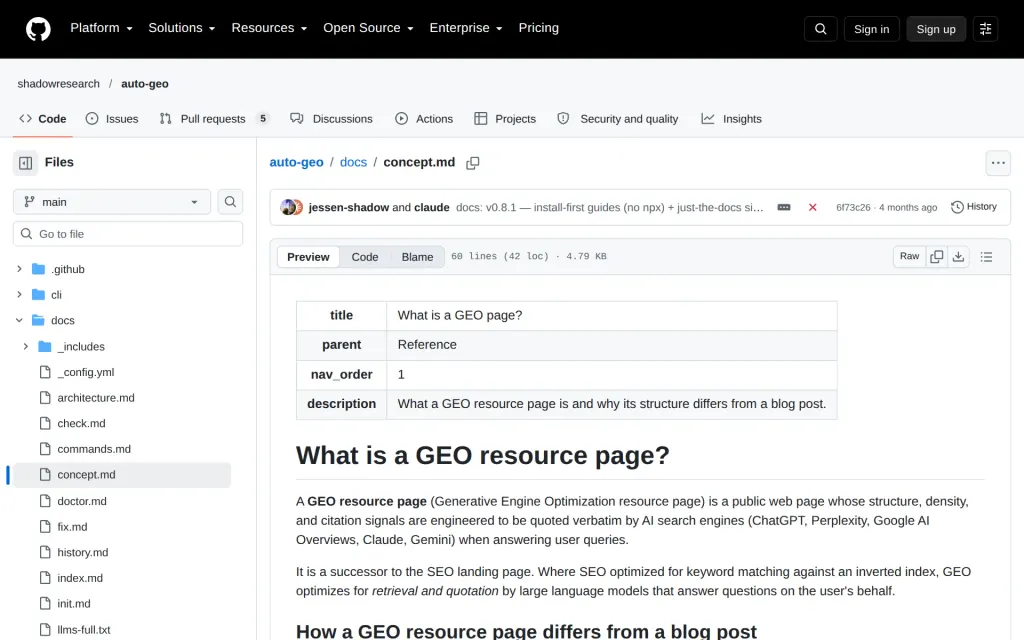
Task: Open fix.md in the file tree
Action: pos(72,526)
